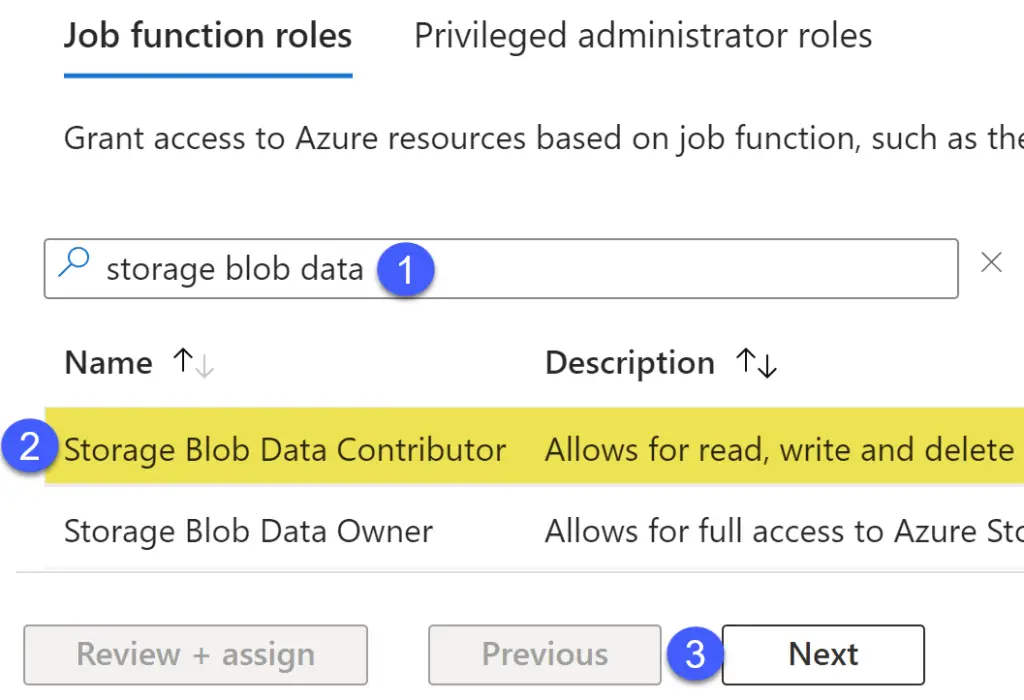Click the ascending sort arrow next to Description
Viewport: 1024px width, 700px height.
(x=748, y=360)
